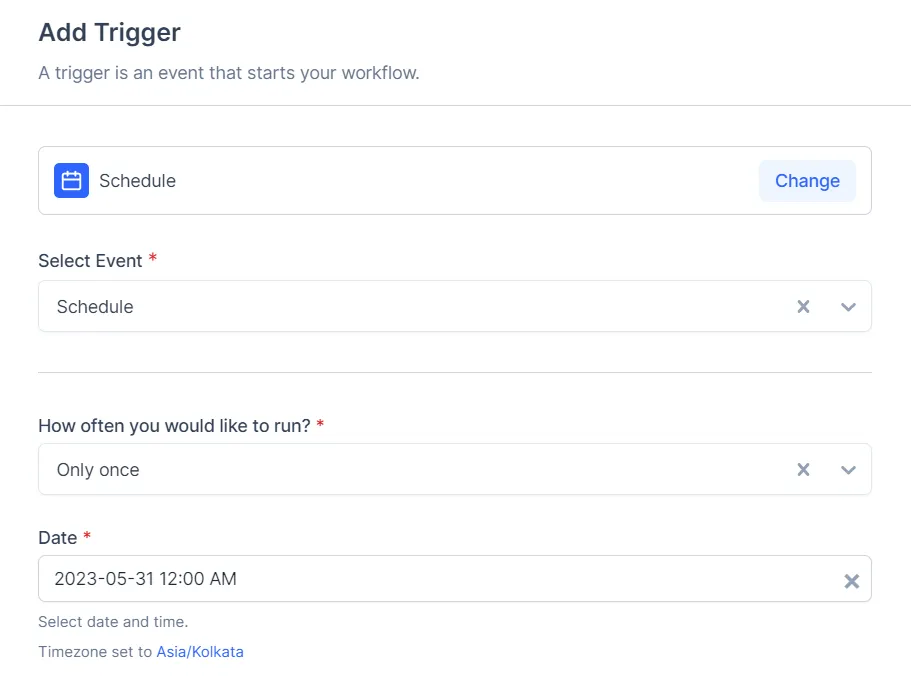Viewport: 911px width, 679px height.
Task: Click the 'Select date and time.' hint
Action: click(x=113, y=622)
